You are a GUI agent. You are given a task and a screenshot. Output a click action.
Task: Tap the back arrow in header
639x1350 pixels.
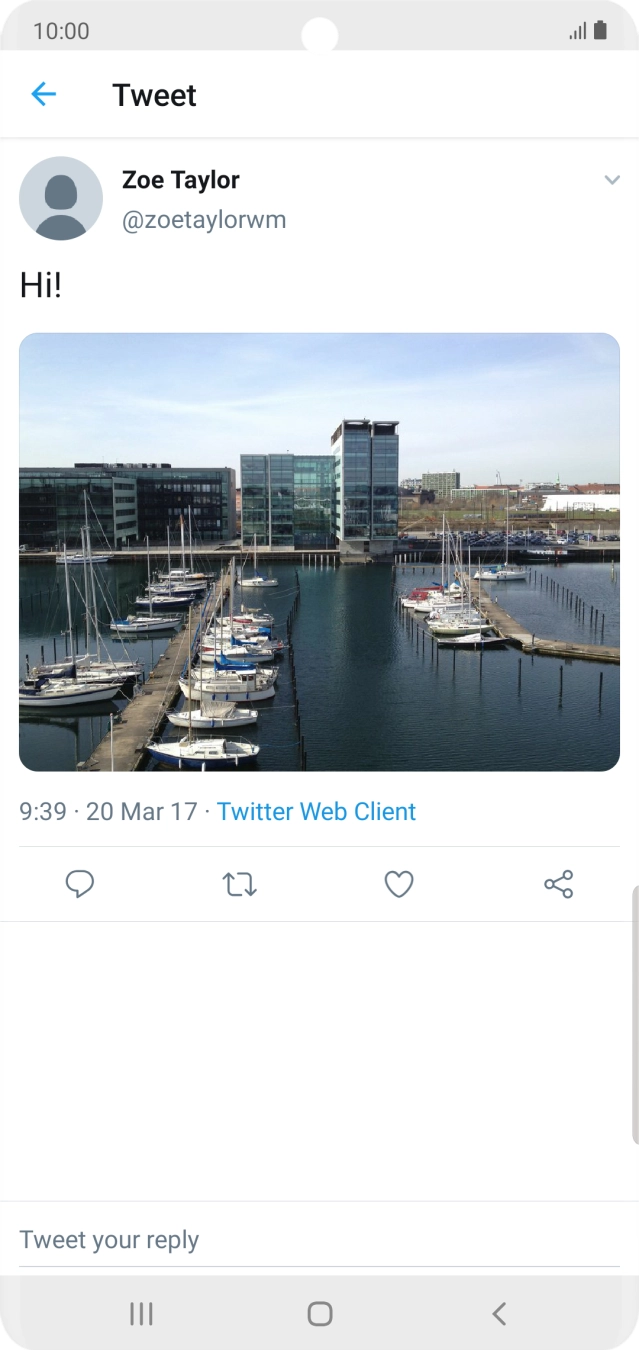pos(44,95)
